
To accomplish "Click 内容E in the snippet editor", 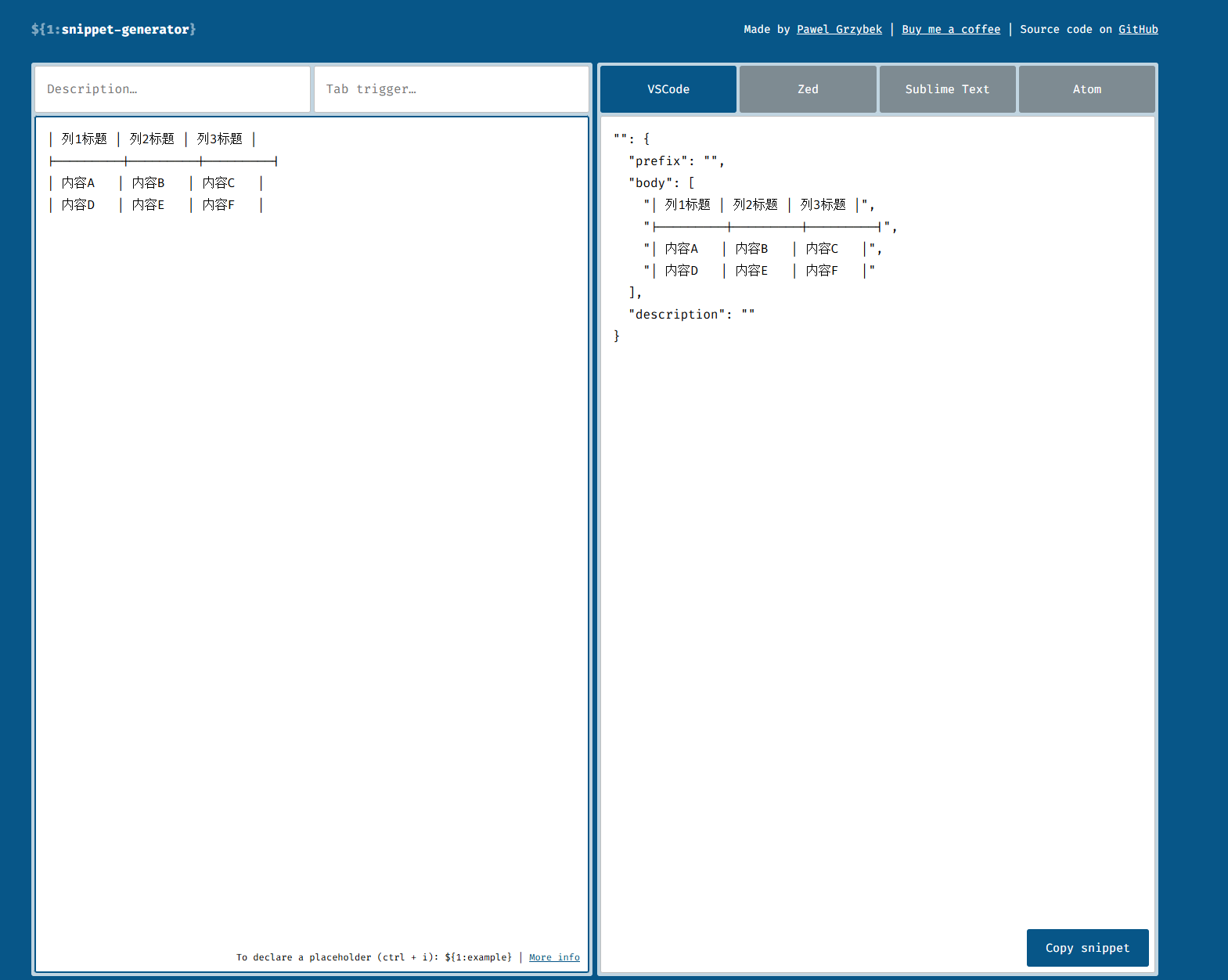I will coord(149,204).
